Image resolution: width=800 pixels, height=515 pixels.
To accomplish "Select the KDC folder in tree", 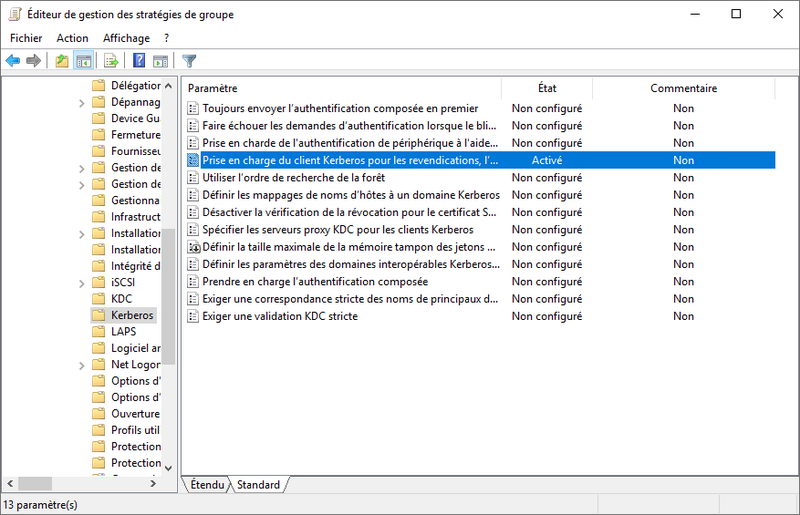I will click(x=121, y=299).
